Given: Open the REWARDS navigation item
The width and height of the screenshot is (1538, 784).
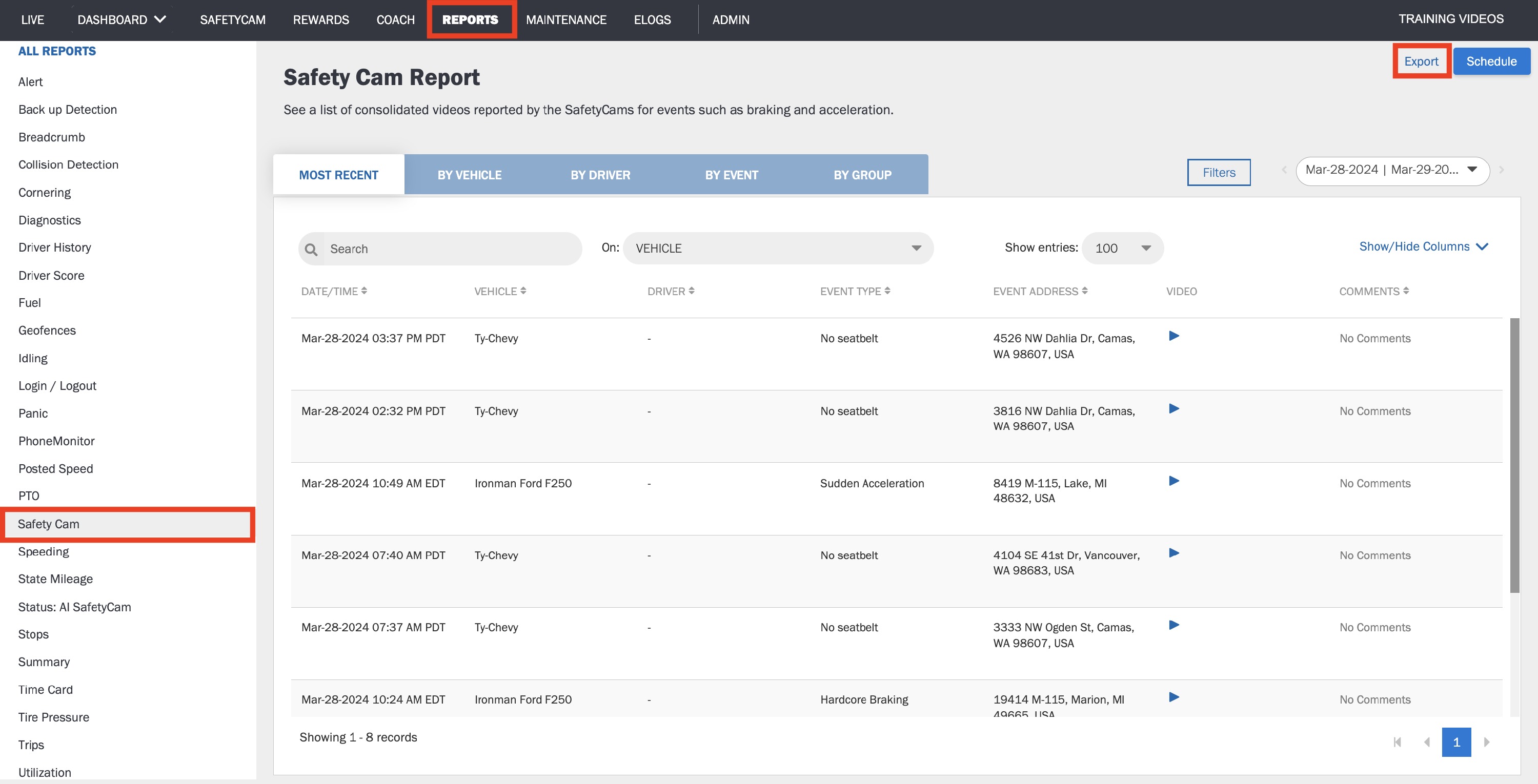Looking at the screenshot, I should (x=321, y=19).
